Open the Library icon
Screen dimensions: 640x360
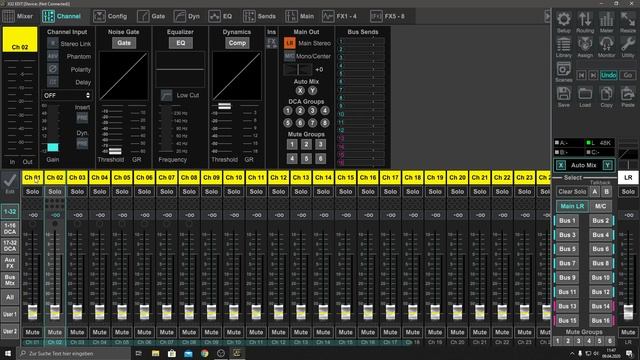point(564,44)
